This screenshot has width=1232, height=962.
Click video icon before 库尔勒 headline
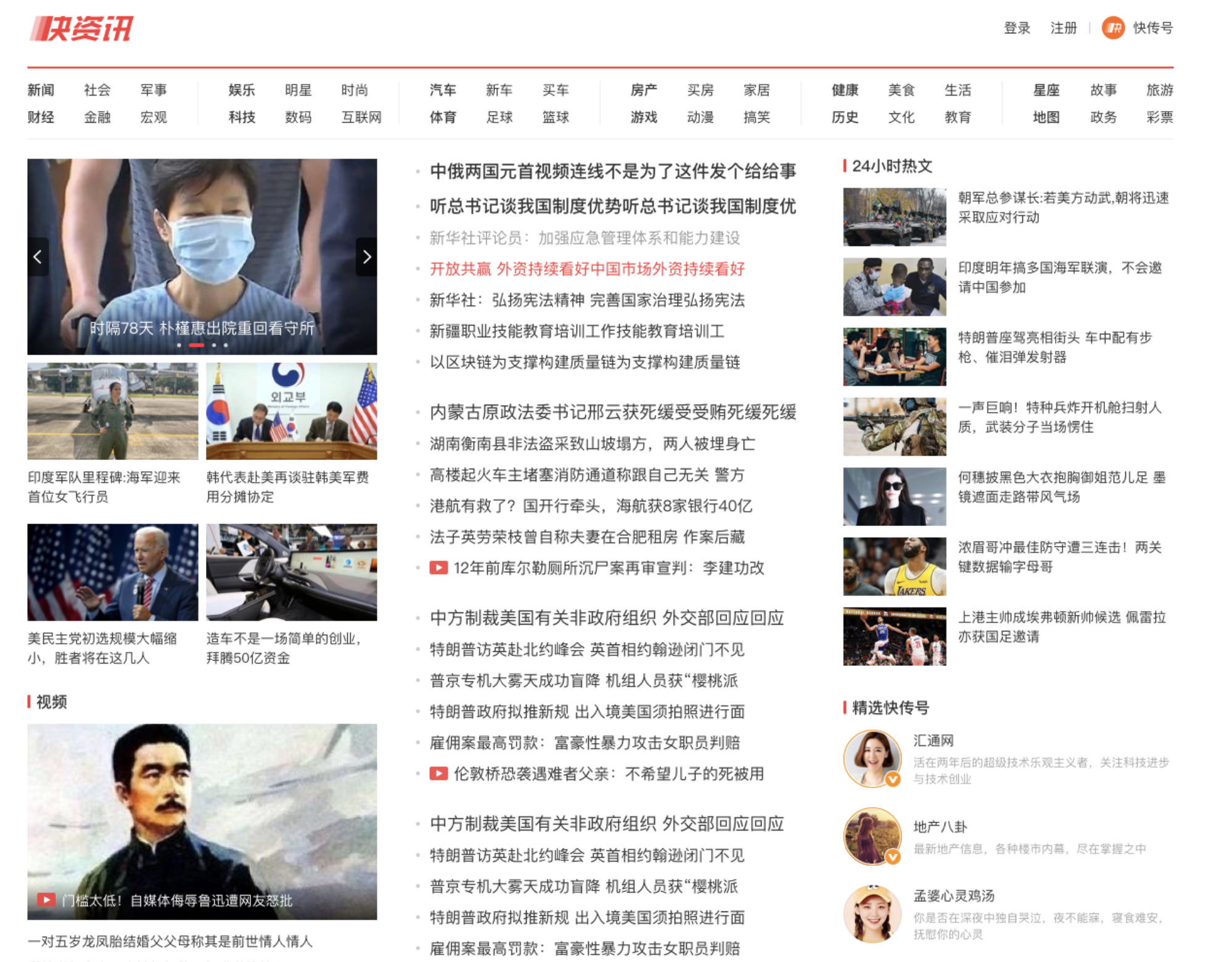[x=438, y=568]
